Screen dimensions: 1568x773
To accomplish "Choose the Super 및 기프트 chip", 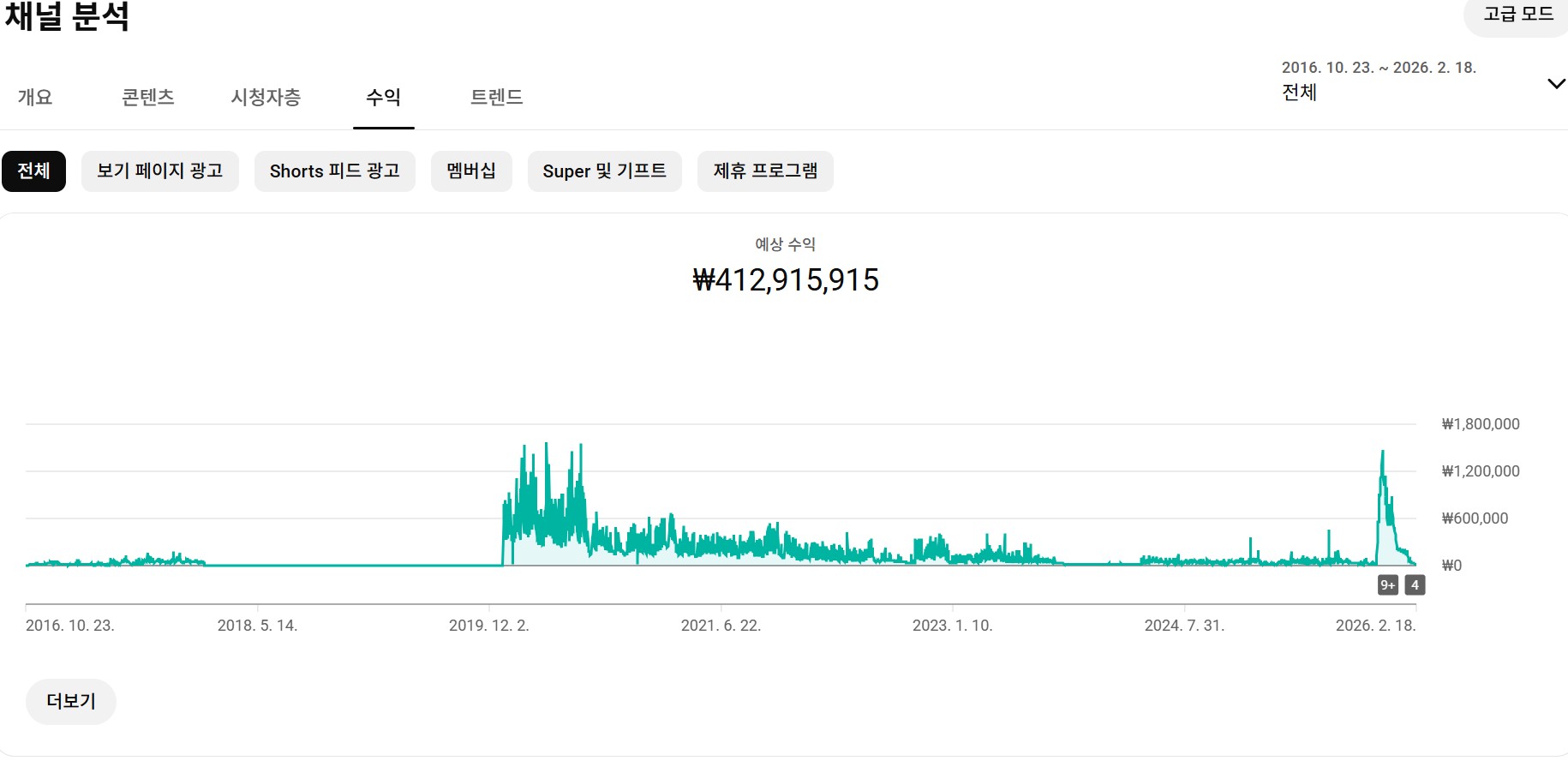I will point(604,171).
